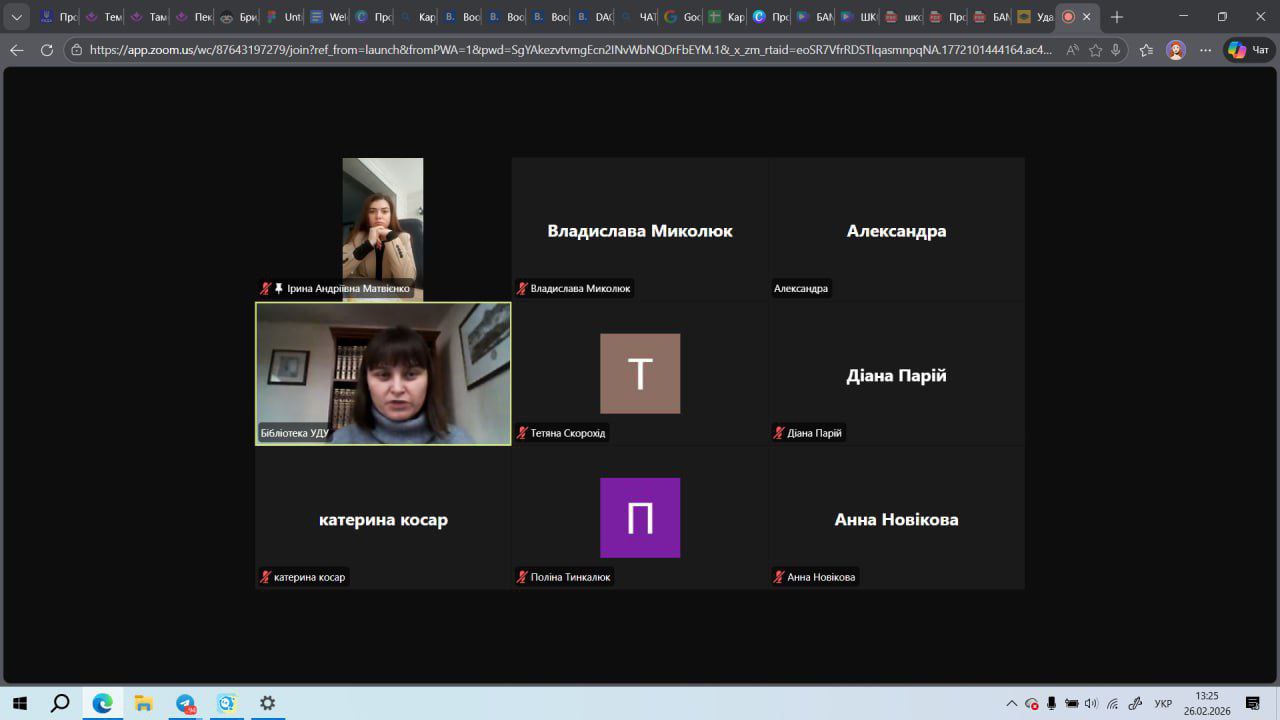Select the Бібліотека УДУ video tile

click(383, 373)
